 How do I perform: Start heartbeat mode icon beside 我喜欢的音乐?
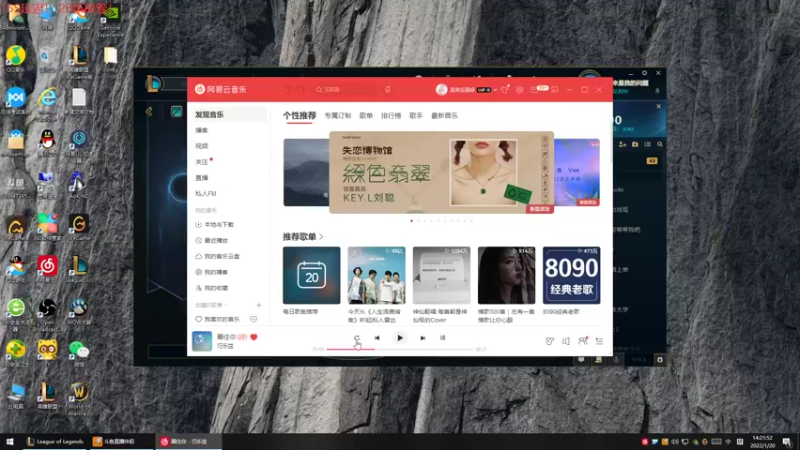pos(254,319)
